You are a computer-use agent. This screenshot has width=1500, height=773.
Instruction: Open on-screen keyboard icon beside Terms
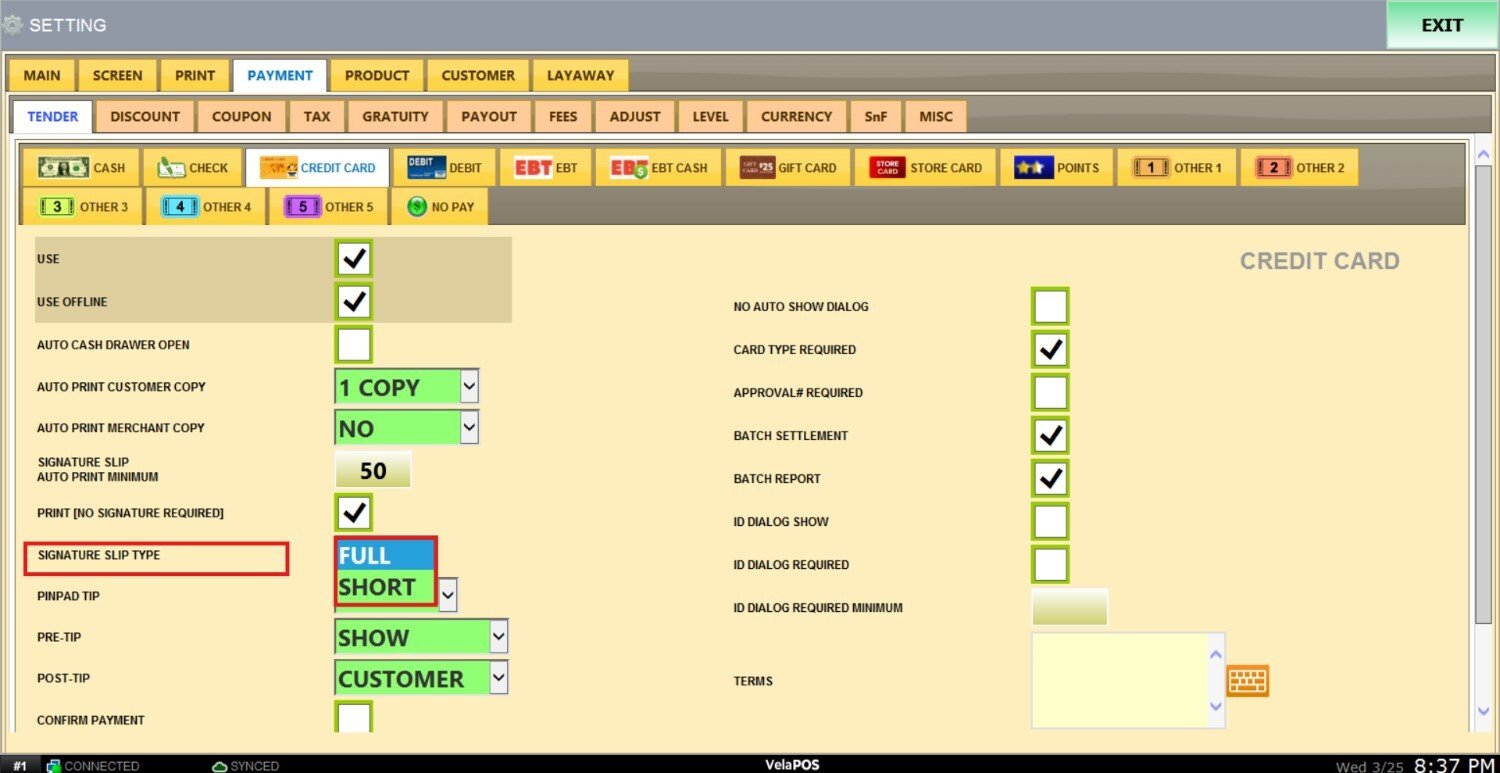(x=1247, y=681)
